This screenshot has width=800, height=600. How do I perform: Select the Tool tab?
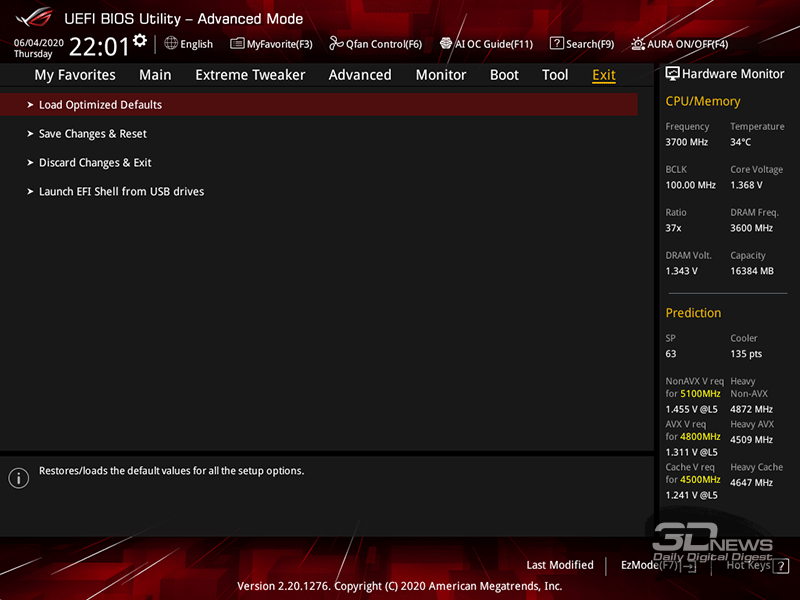pyautogui.click(x=555, y=75)
